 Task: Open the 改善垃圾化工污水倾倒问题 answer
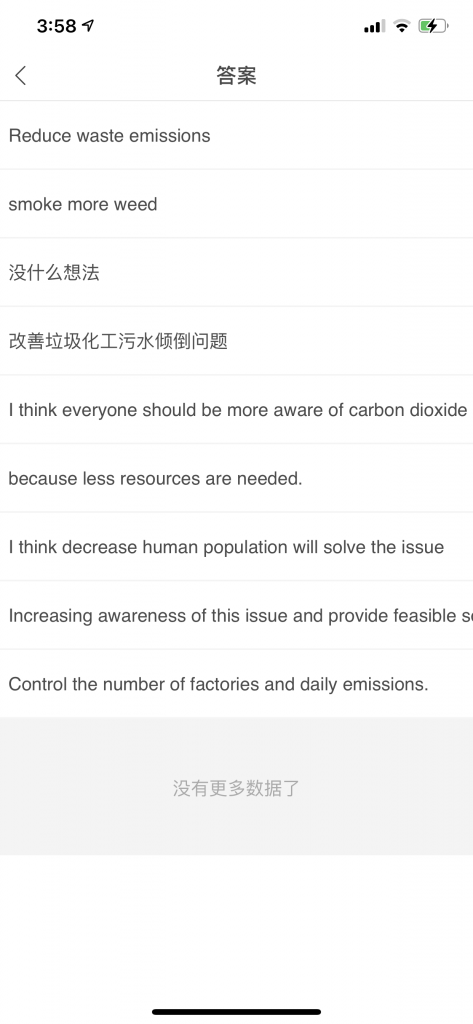pyautogui.click(x=236, y=341)
